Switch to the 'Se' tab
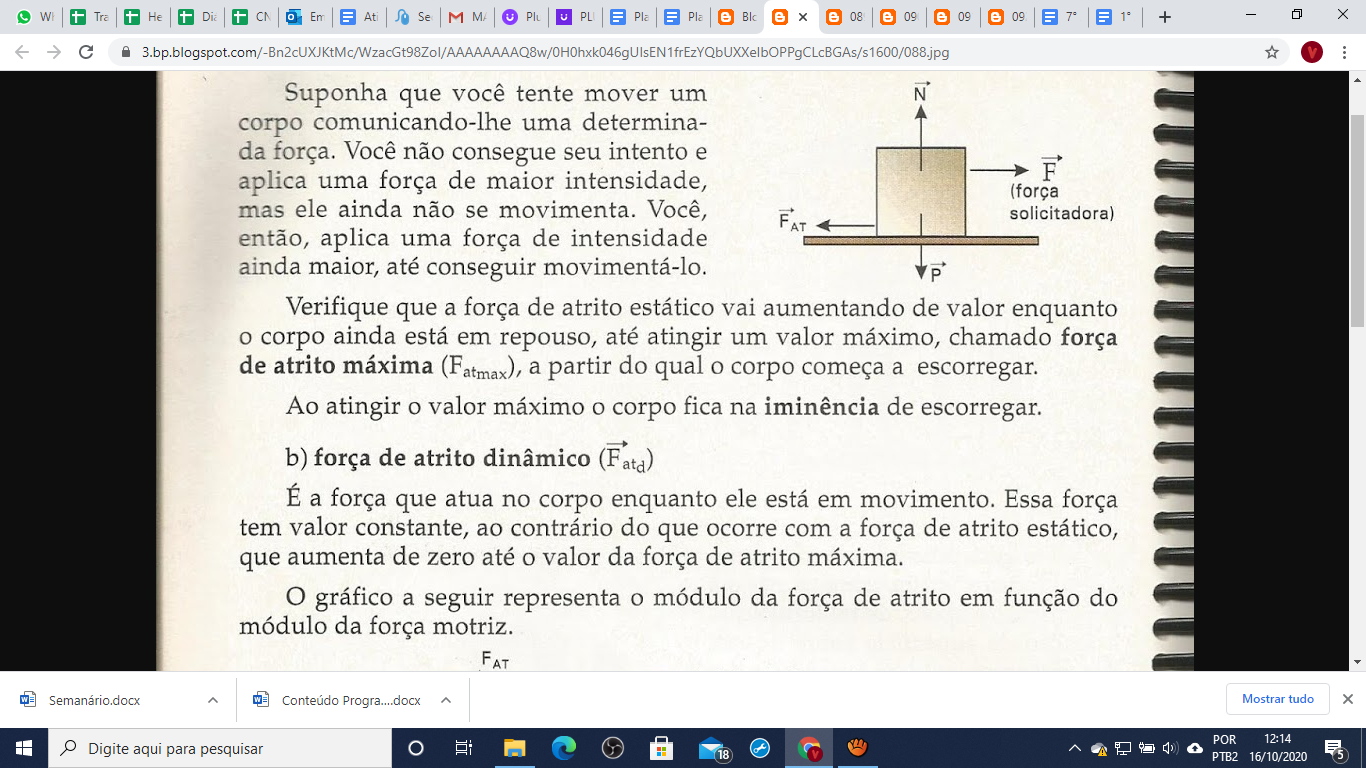Image resolution: width=1366 pixels, height=768 pixels. tap(412, 17)
